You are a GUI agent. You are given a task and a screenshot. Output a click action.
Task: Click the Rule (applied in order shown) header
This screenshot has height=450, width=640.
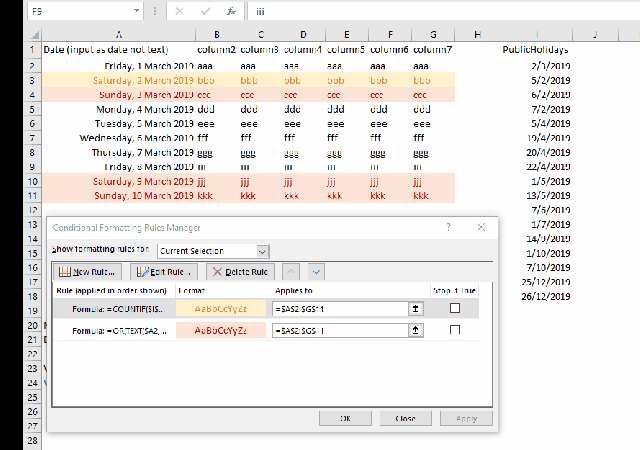click(111, 291)
